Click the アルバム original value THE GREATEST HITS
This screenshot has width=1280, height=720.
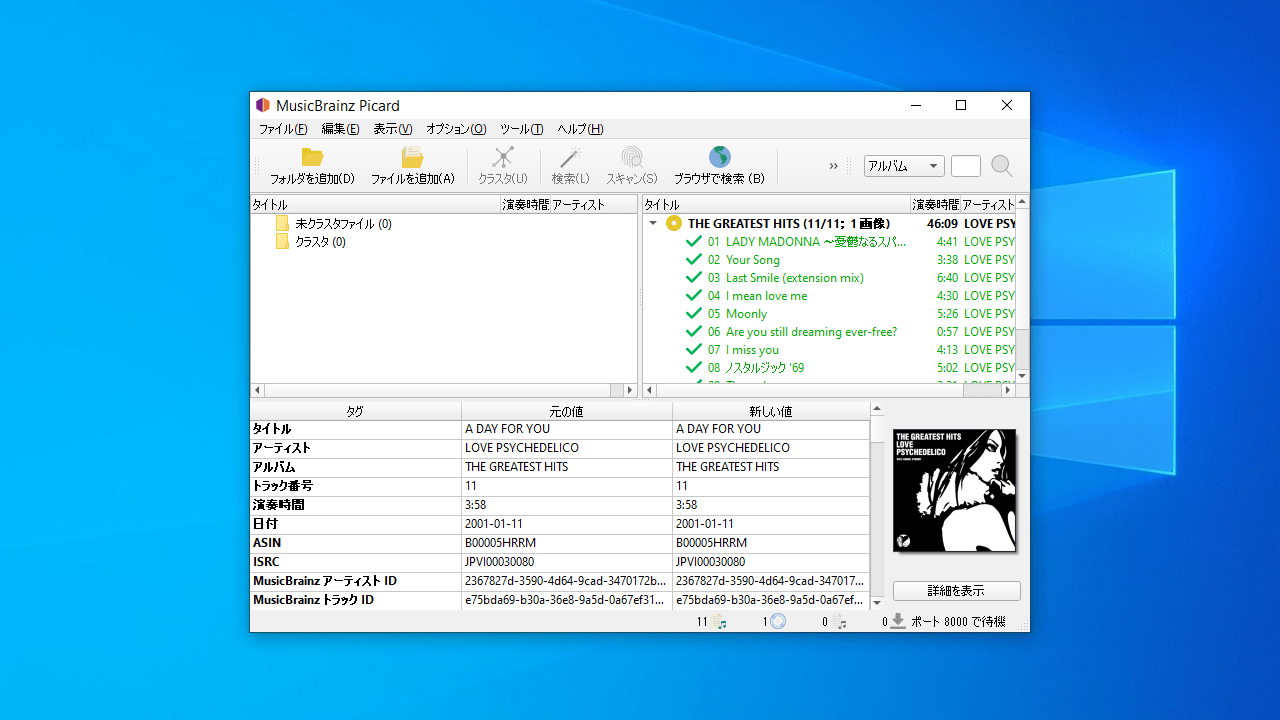coord(567,467)
